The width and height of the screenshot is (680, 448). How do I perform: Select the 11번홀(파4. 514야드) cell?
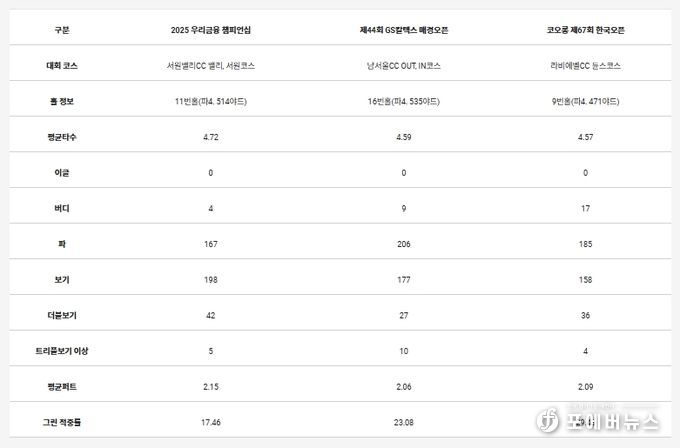(x=210, y=101)
